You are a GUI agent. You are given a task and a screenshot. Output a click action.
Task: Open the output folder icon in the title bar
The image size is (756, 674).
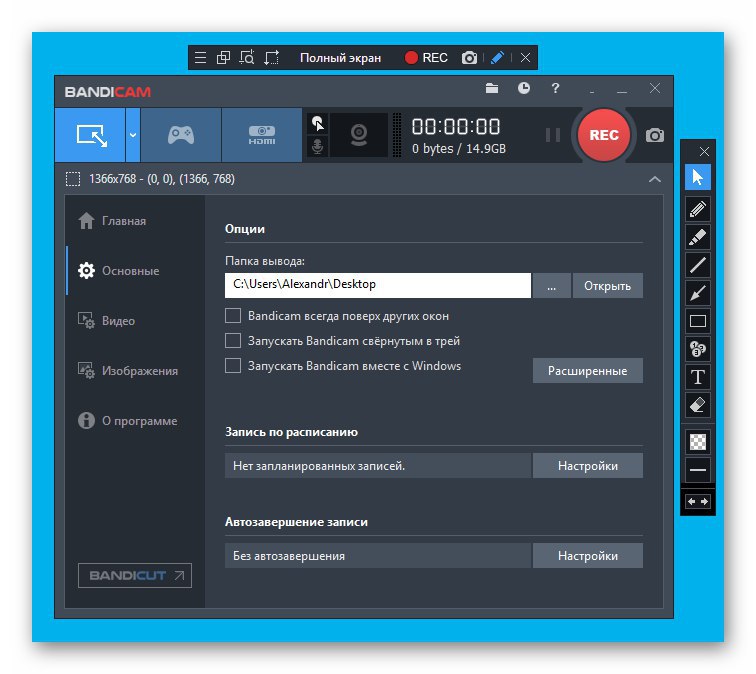(x=492, y=88)
